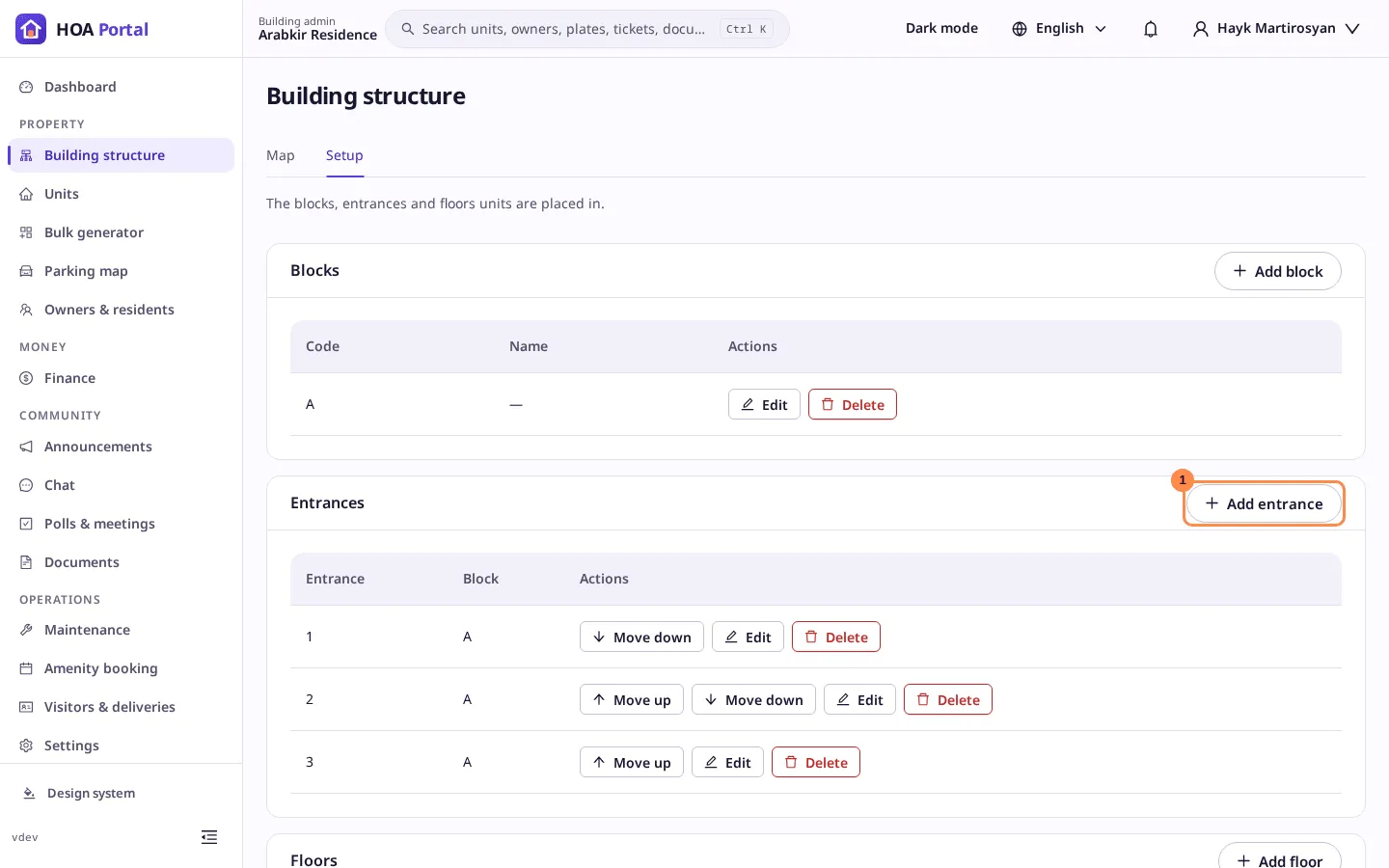Edit entrance 3
This screenshot has height=868, width=1389.
tap(727, 762)
